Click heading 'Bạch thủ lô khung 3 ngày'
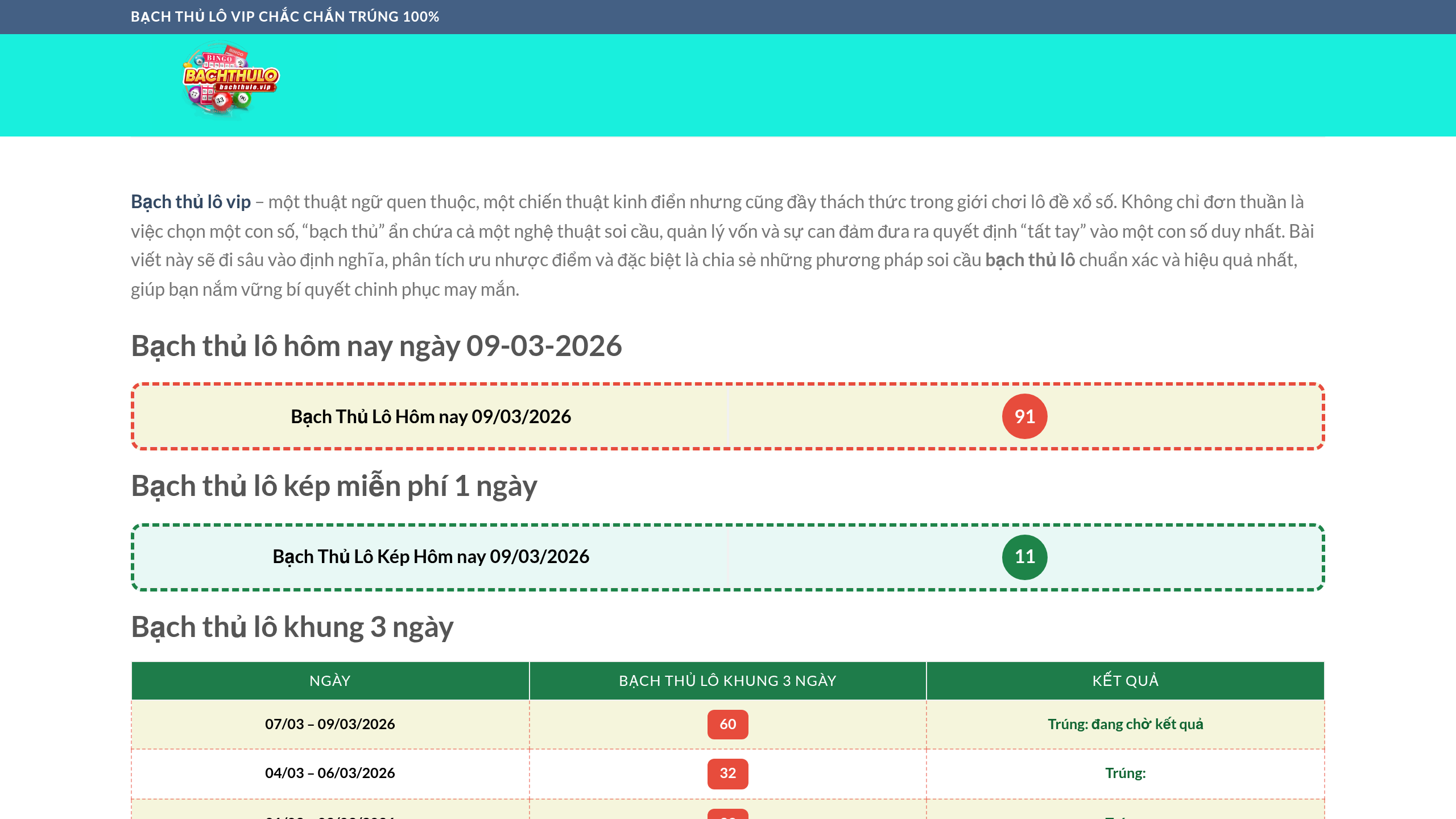 [x=292, y=627]
